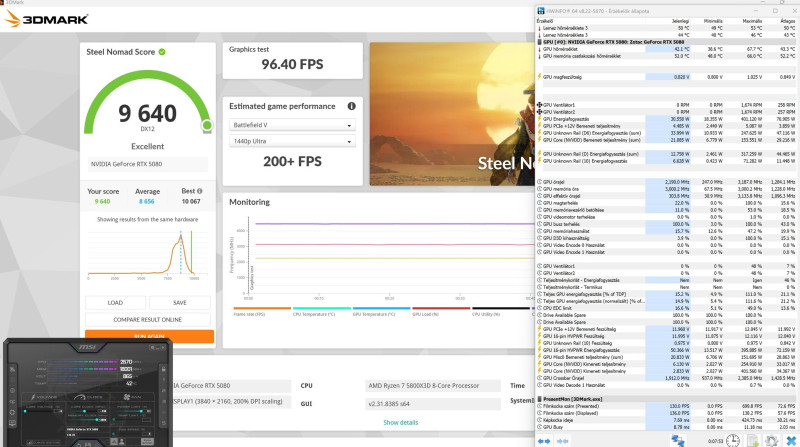
Task: Open the 1440p Ultra resolution dropdown
Action: click(292, 141)
